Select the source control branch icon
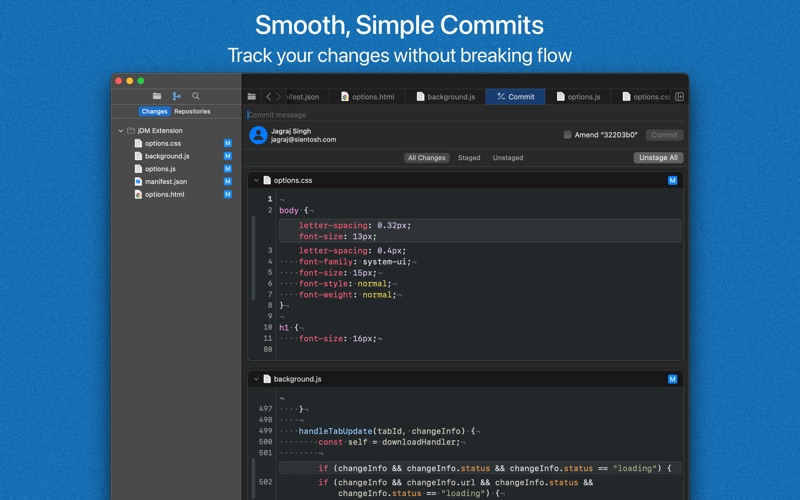Viewport: 800px width, 500px height. 177,96
